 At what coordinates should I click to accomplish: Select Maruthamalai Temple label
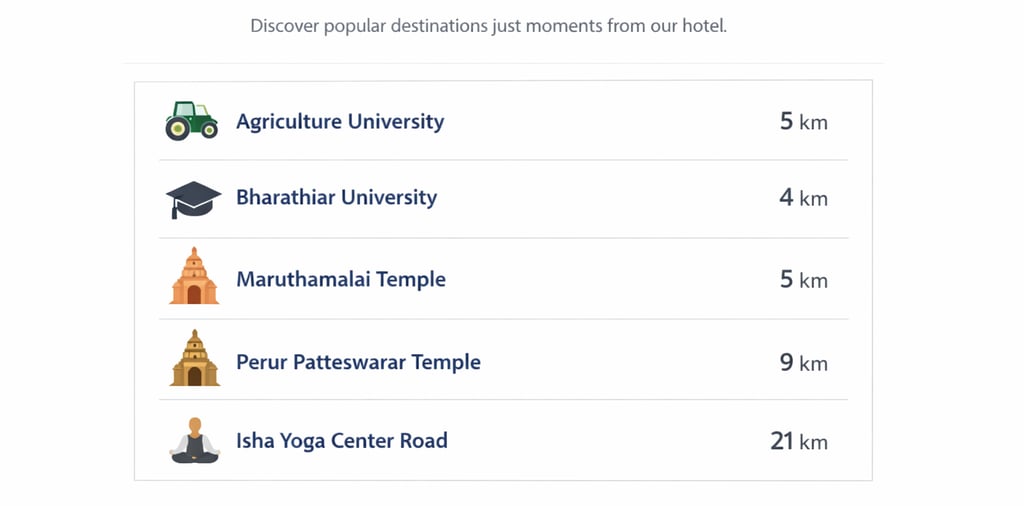341,279
